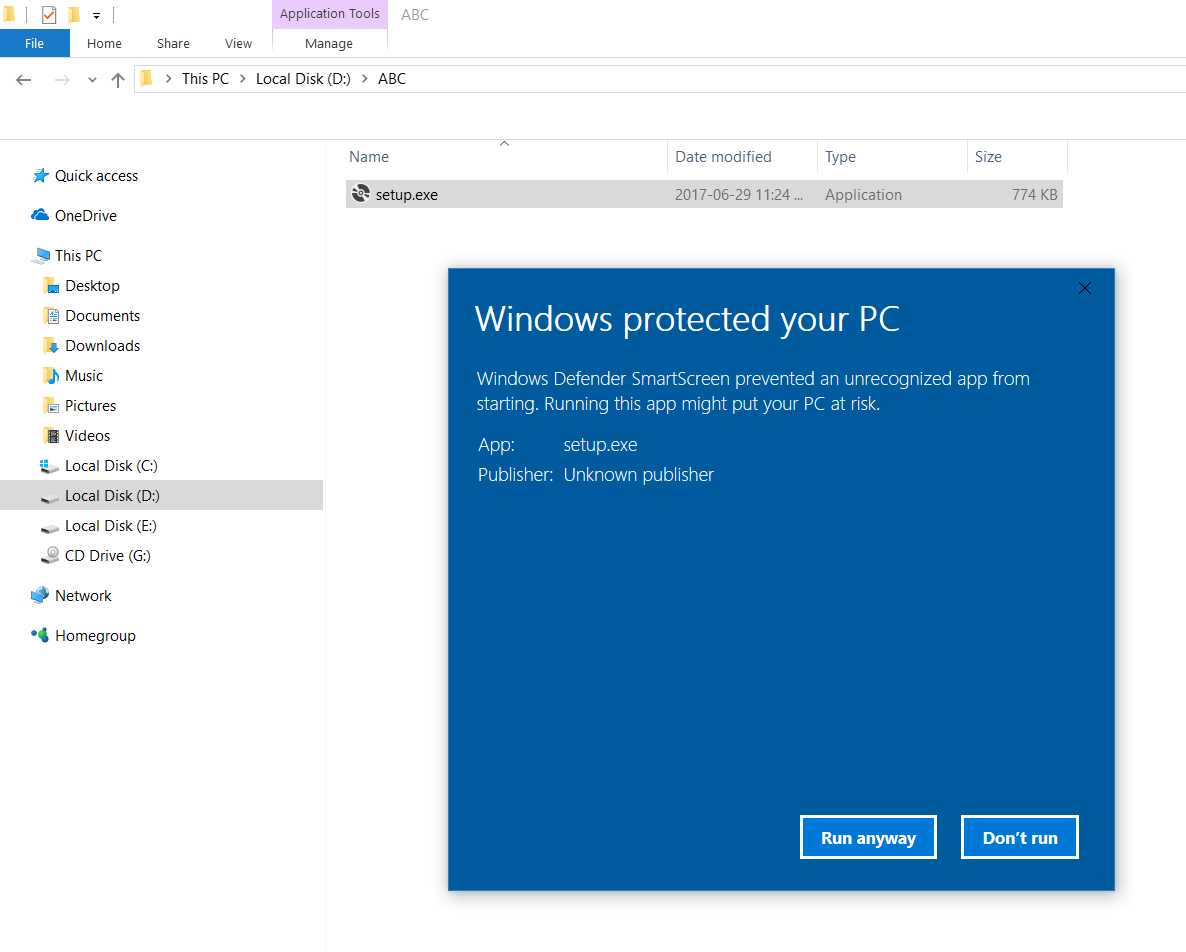This screenshot has width=1186, height=952.
Task: Expand the chevron after This PC breadcrumb
Action: pyautogui.click(x=243, y=79)
